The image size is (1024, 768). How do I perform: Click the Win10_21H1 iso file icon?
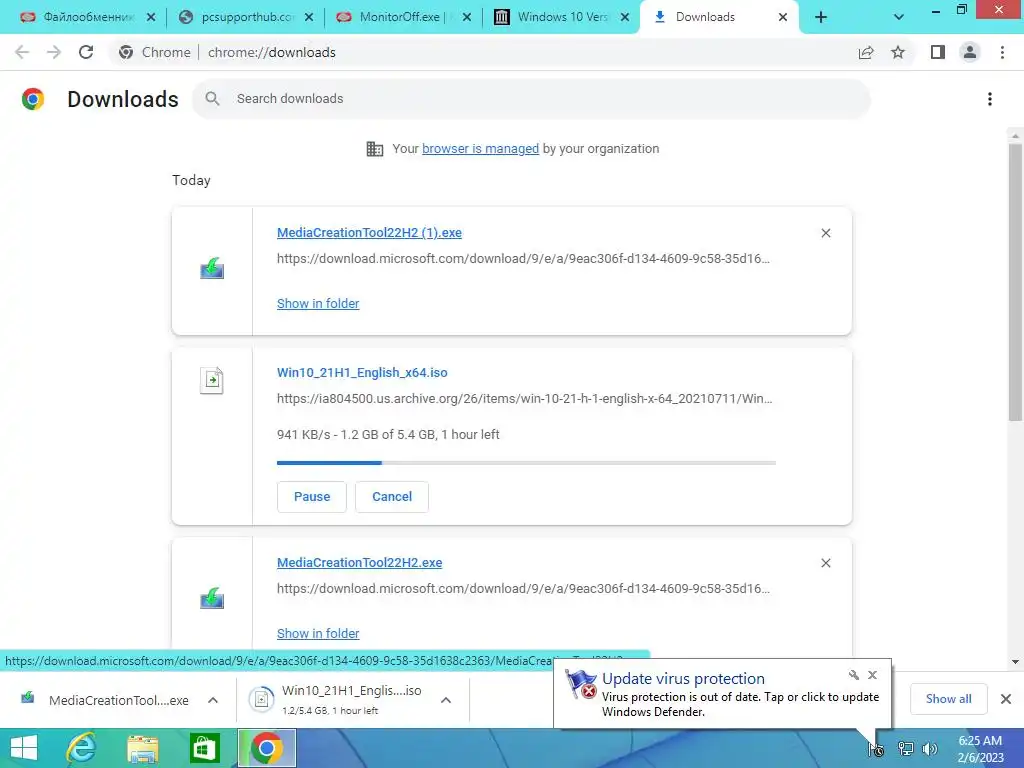(x=212, y=380)
